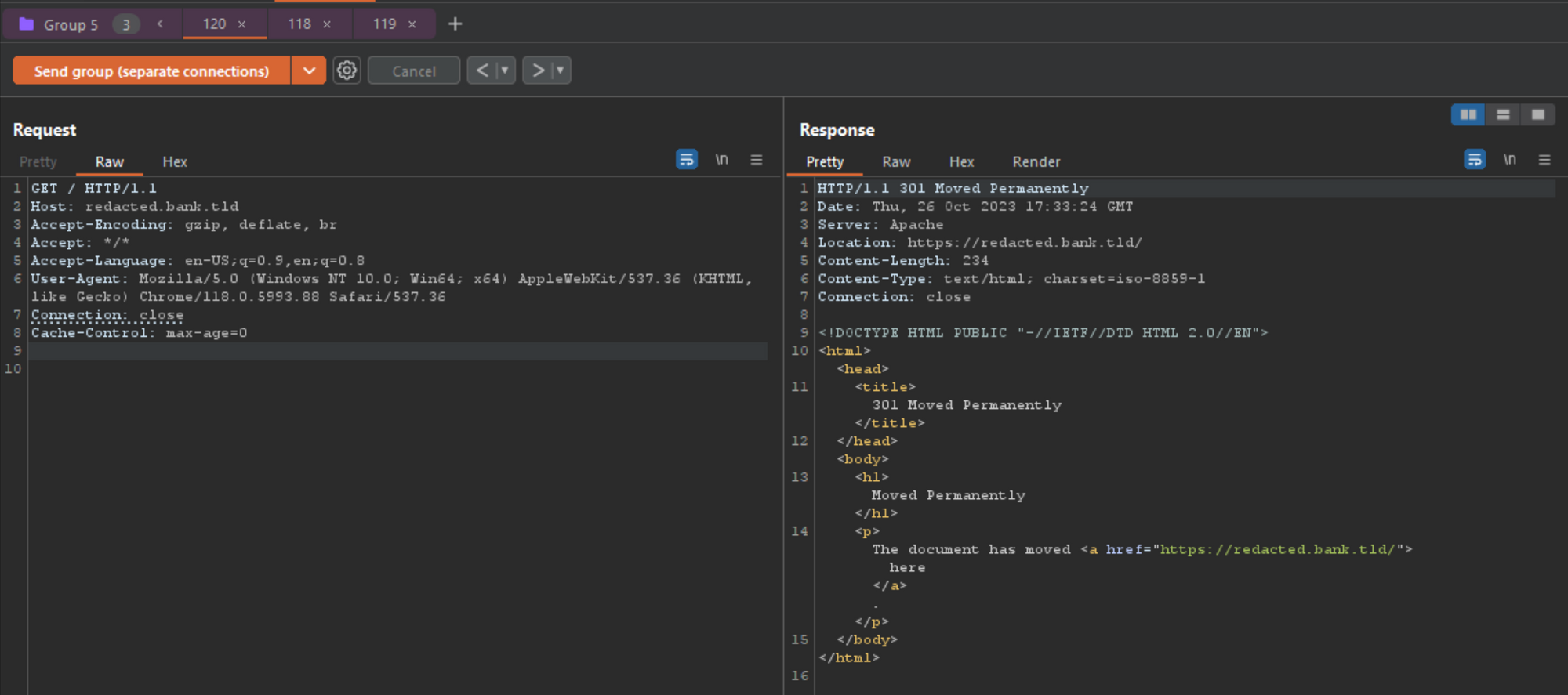Switch to combined single-pane layout
Viewport: 1568px width, 695px height.
1538,115
